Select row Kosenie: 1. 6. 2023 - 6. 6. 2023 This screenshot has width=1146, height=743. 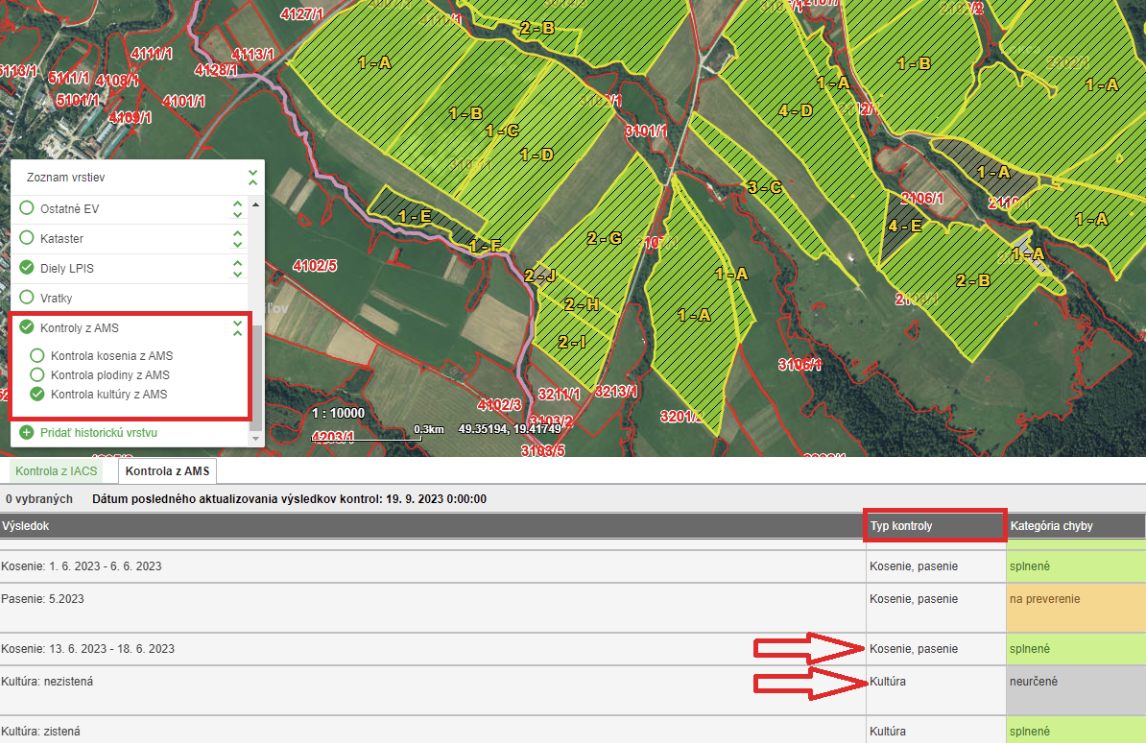573,566
